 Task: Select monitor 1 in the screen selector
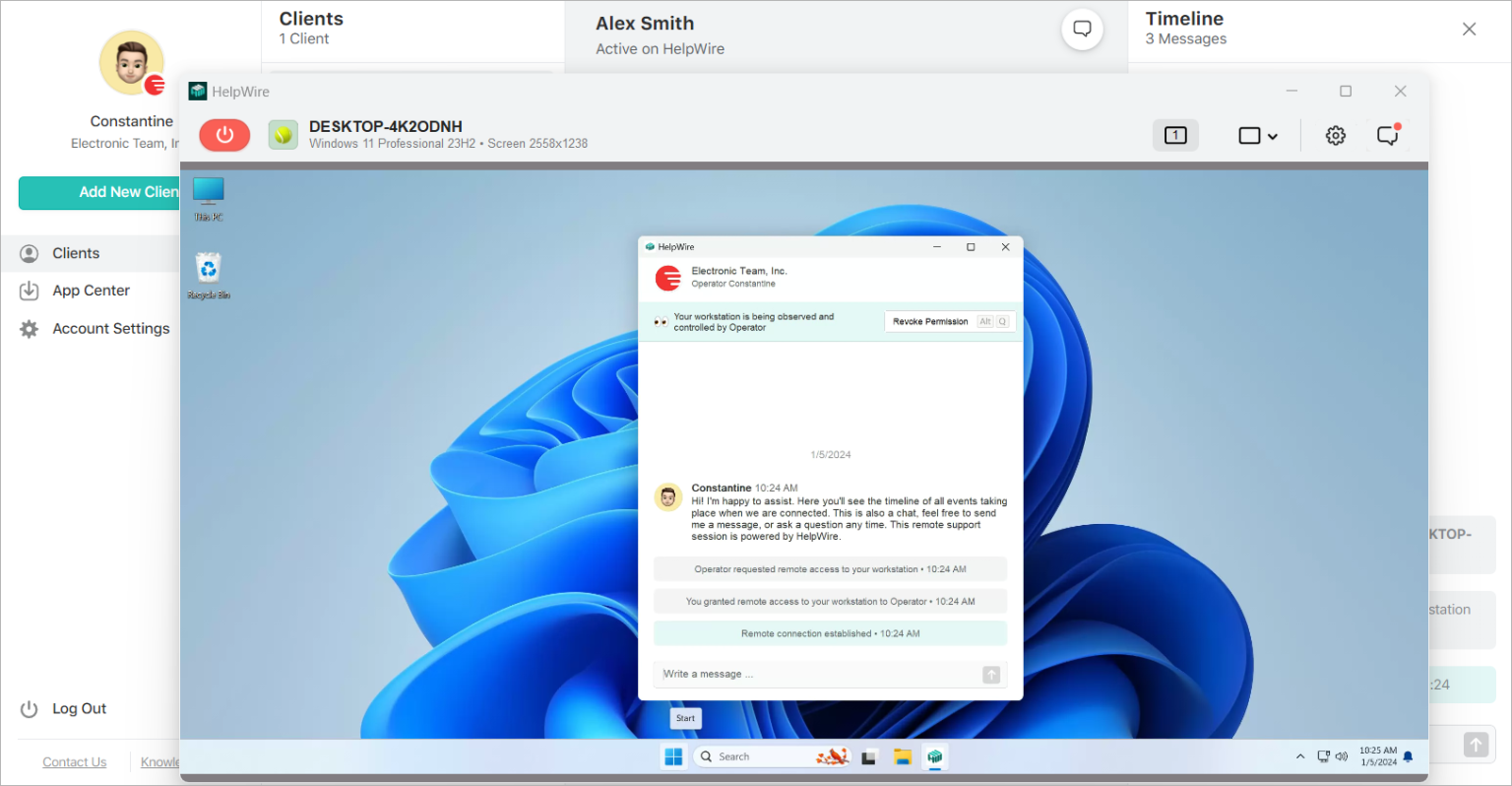(x=1175, y=135)
